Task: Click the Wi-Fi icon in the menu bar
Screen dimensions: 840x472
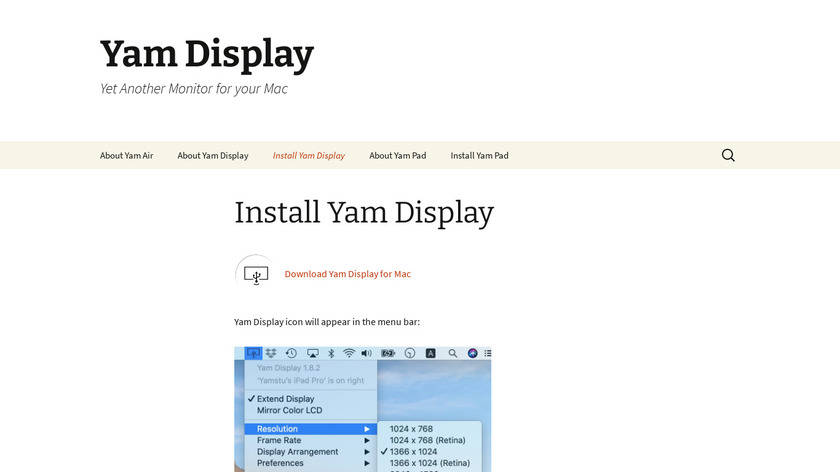Action: 349,353
